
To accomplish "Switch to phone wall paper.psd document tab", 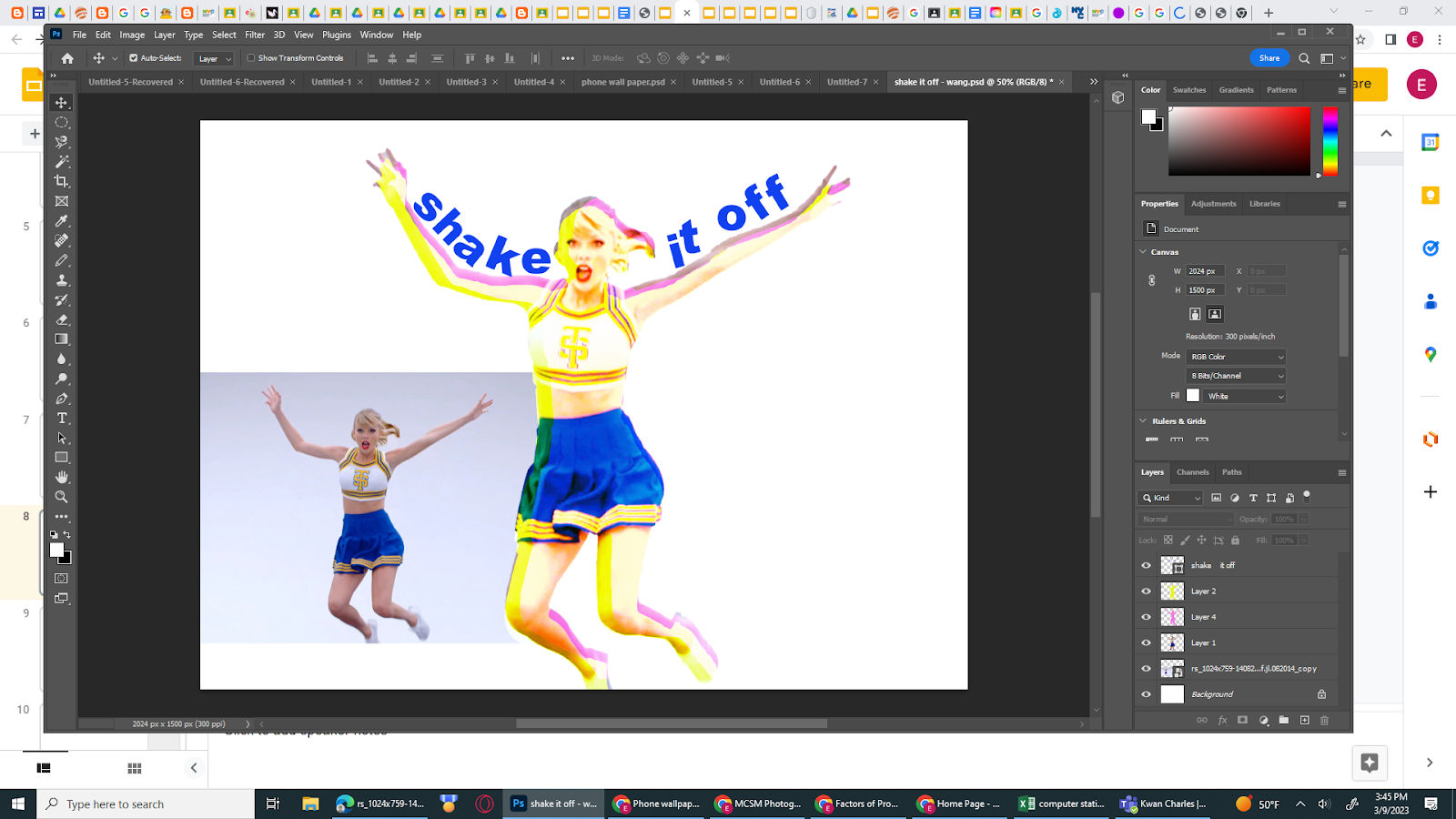I will (x=623, y=82).
